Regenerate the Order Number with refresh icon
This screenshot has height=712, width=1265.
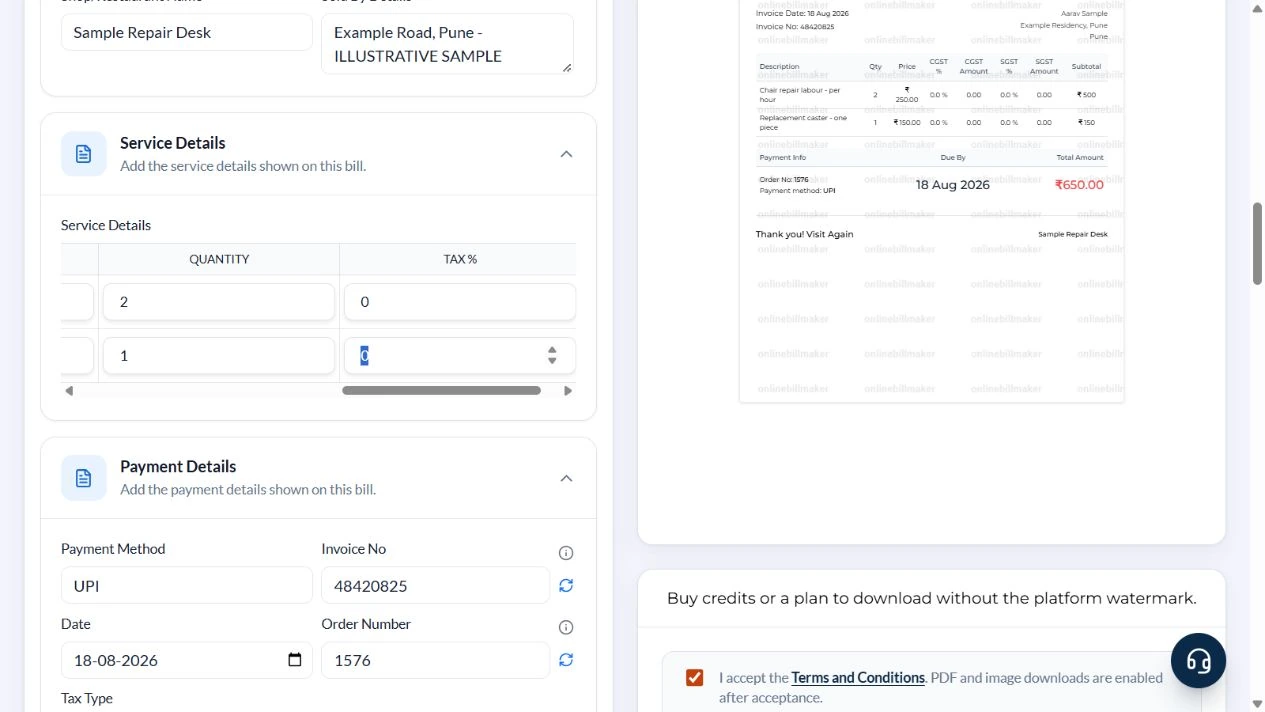(x=566, y=659)
